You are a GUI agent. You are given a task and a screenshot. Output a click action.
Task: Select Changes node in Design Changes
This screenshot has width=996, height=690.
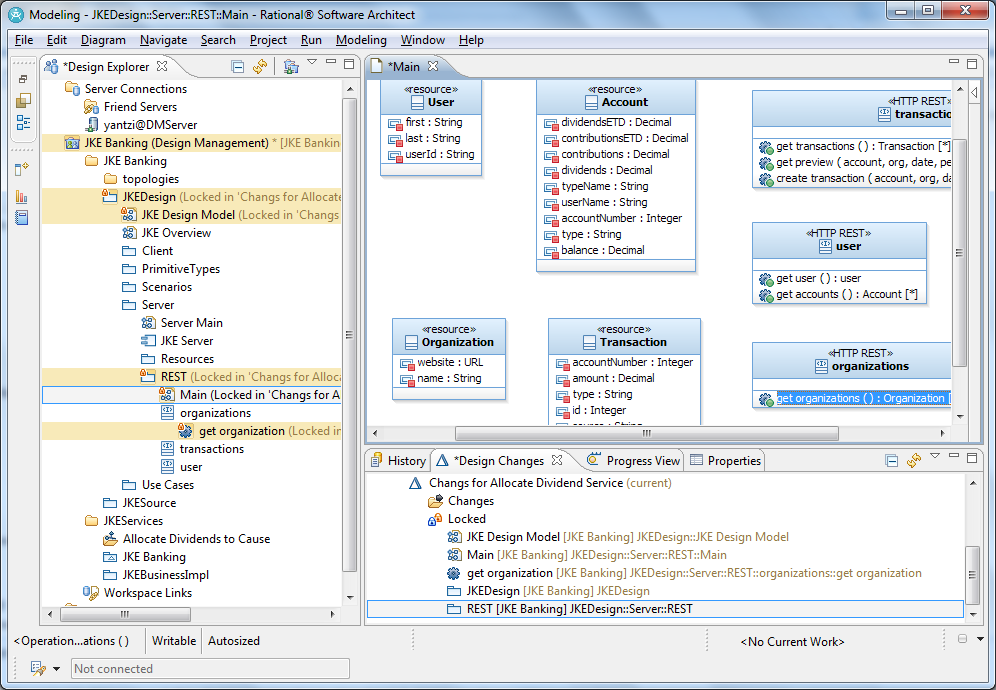tap(471, 501)
